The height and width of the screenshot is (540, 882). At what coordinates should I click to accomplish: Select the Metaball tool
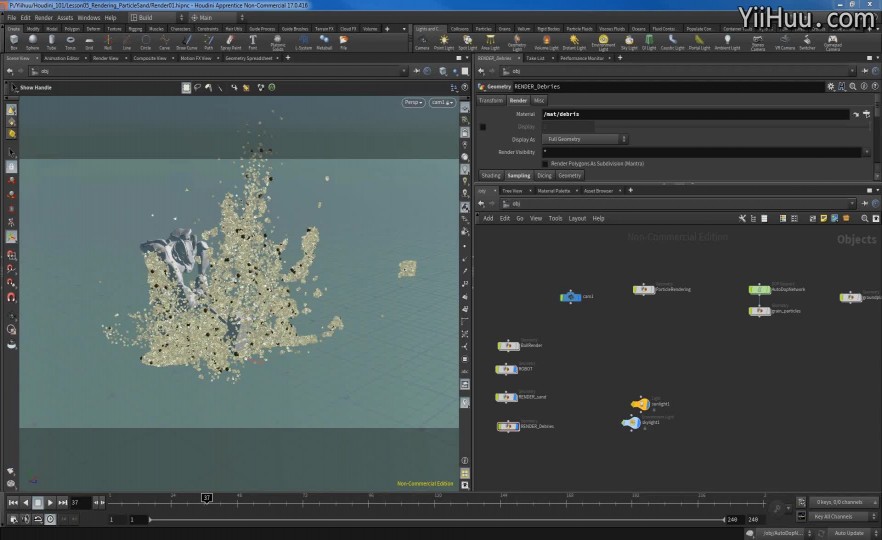point(324,42)
